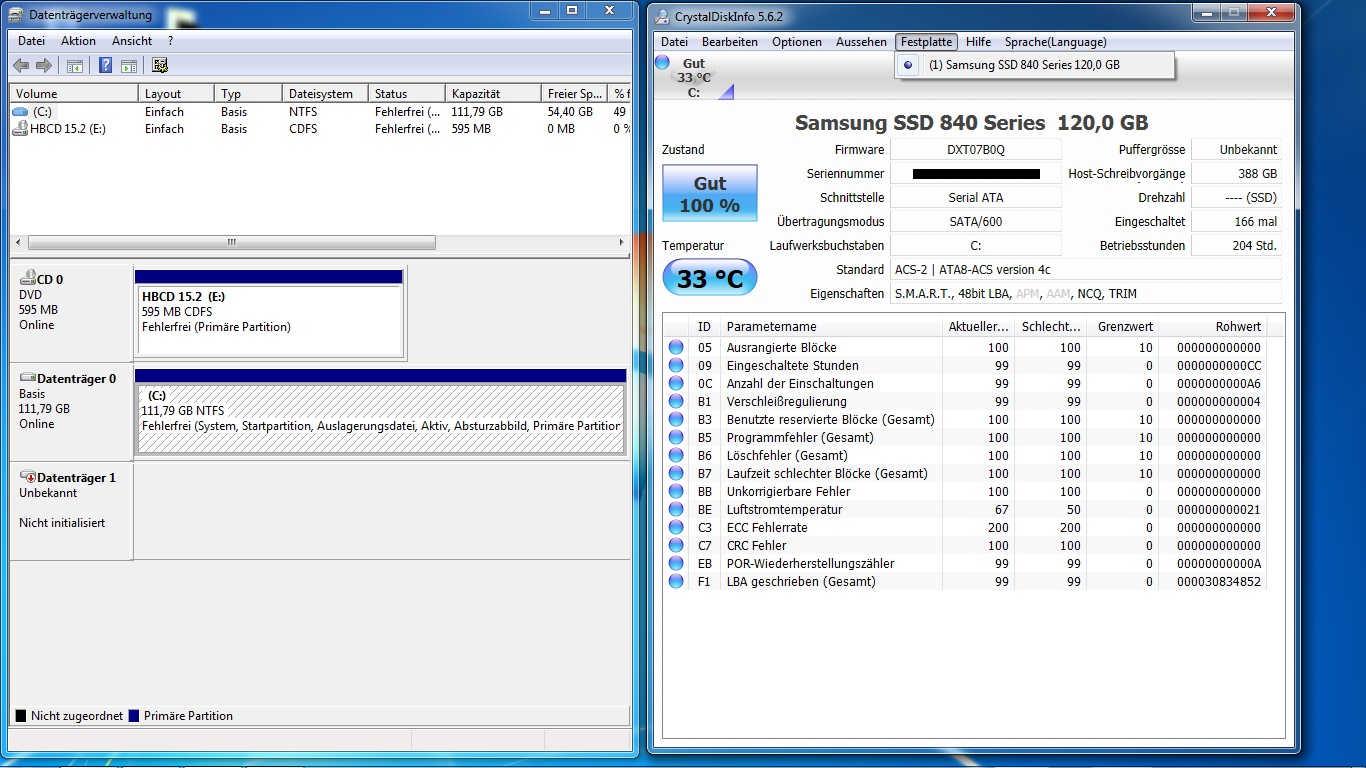
Task: Open the Datei menu in Datenträgerverwaltung
Action: pos(32,41)
